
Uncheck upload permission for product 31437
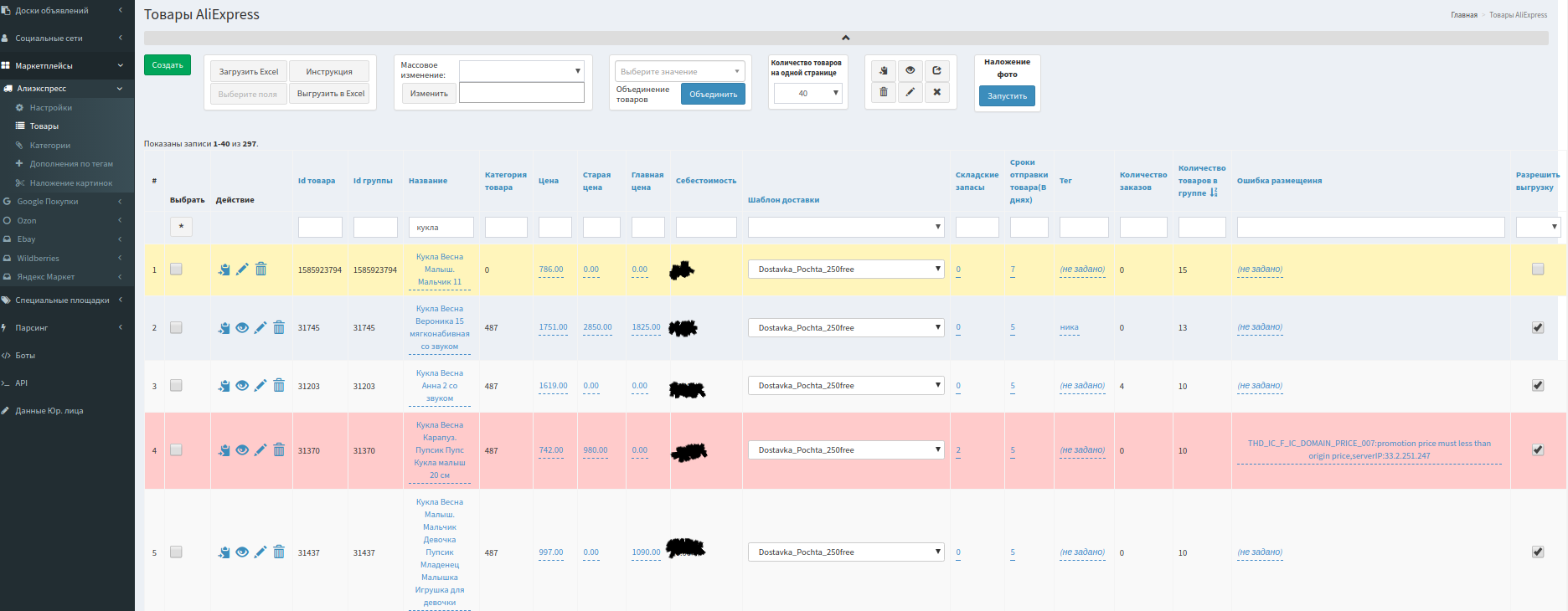(x=1538, y=552)
